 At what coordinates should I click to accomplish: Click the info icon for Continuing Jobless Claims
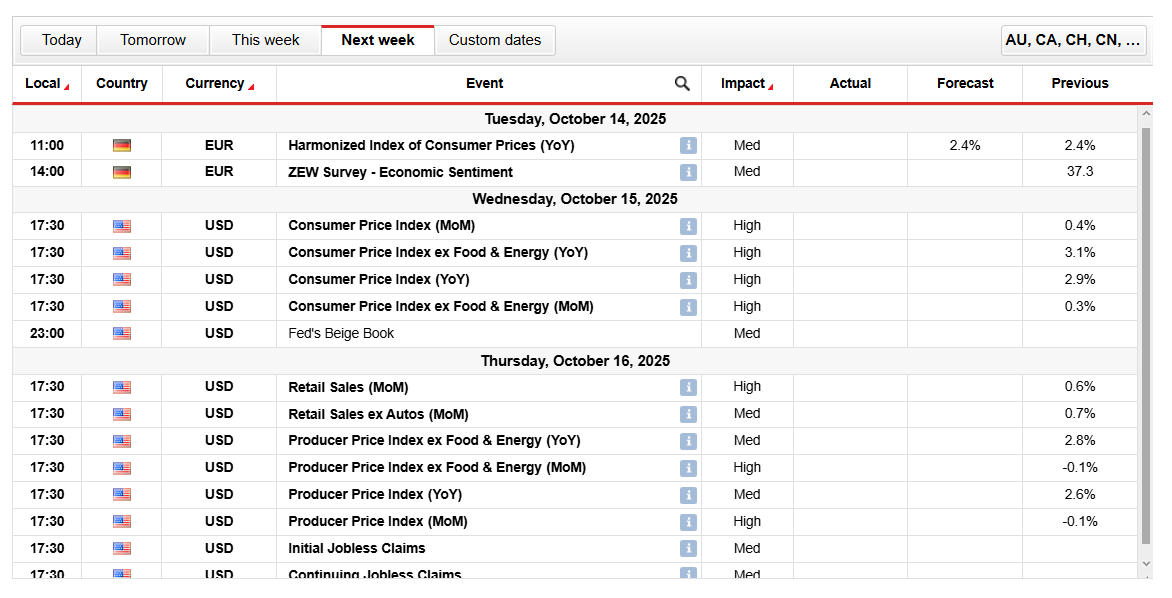[688, 575]
